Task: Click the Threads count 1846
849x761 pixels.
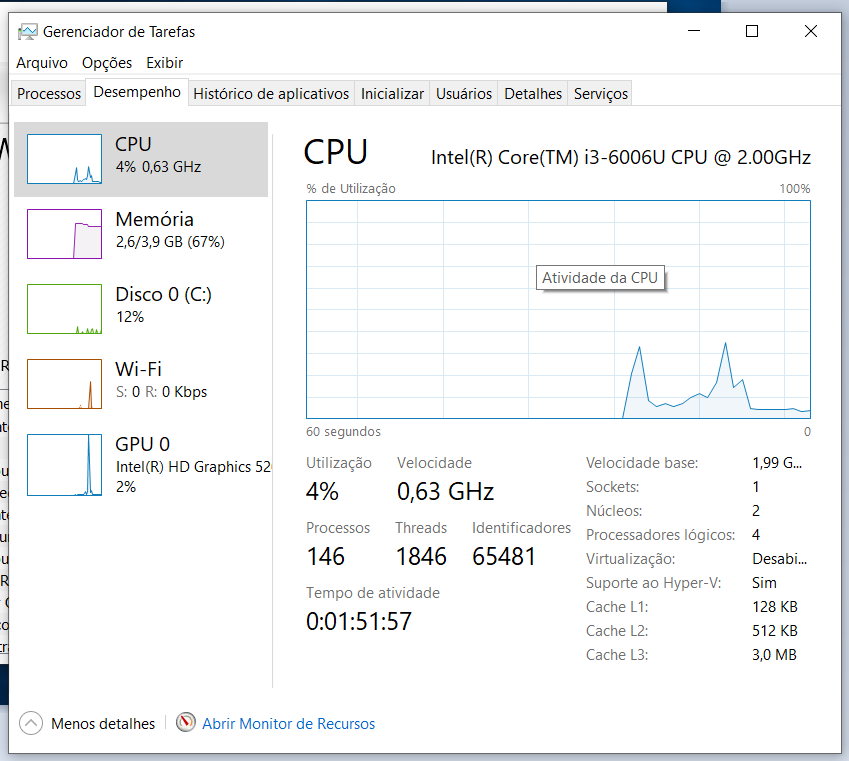Action: 421,557
